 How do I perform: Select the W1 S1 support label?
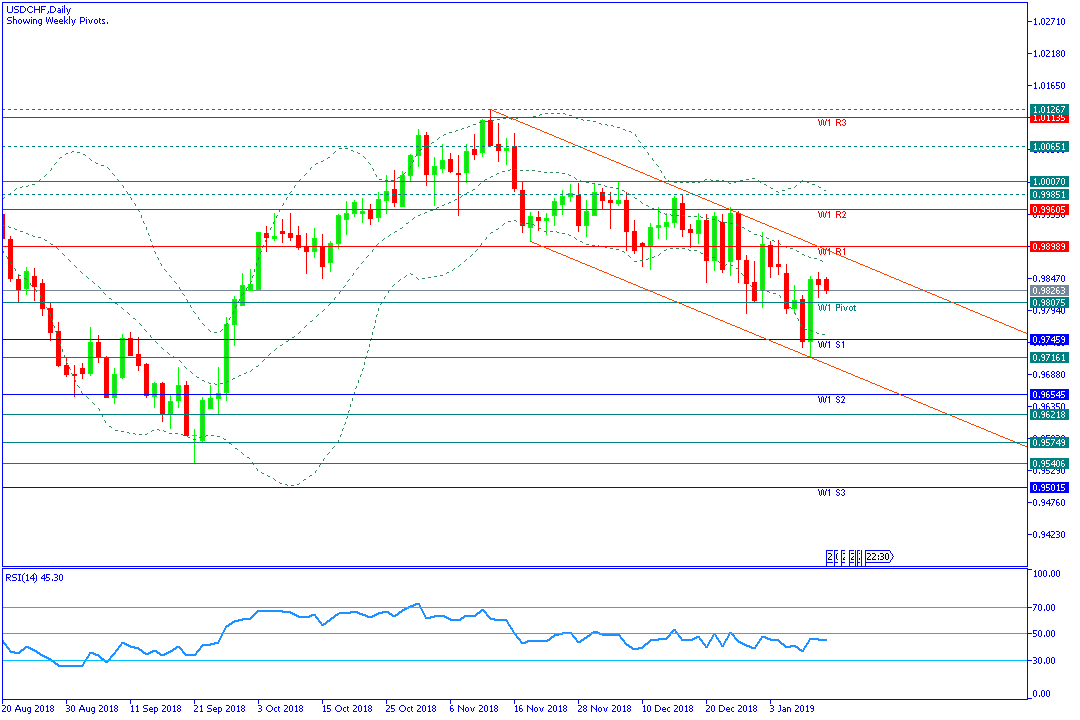click(x=831, y=344)
